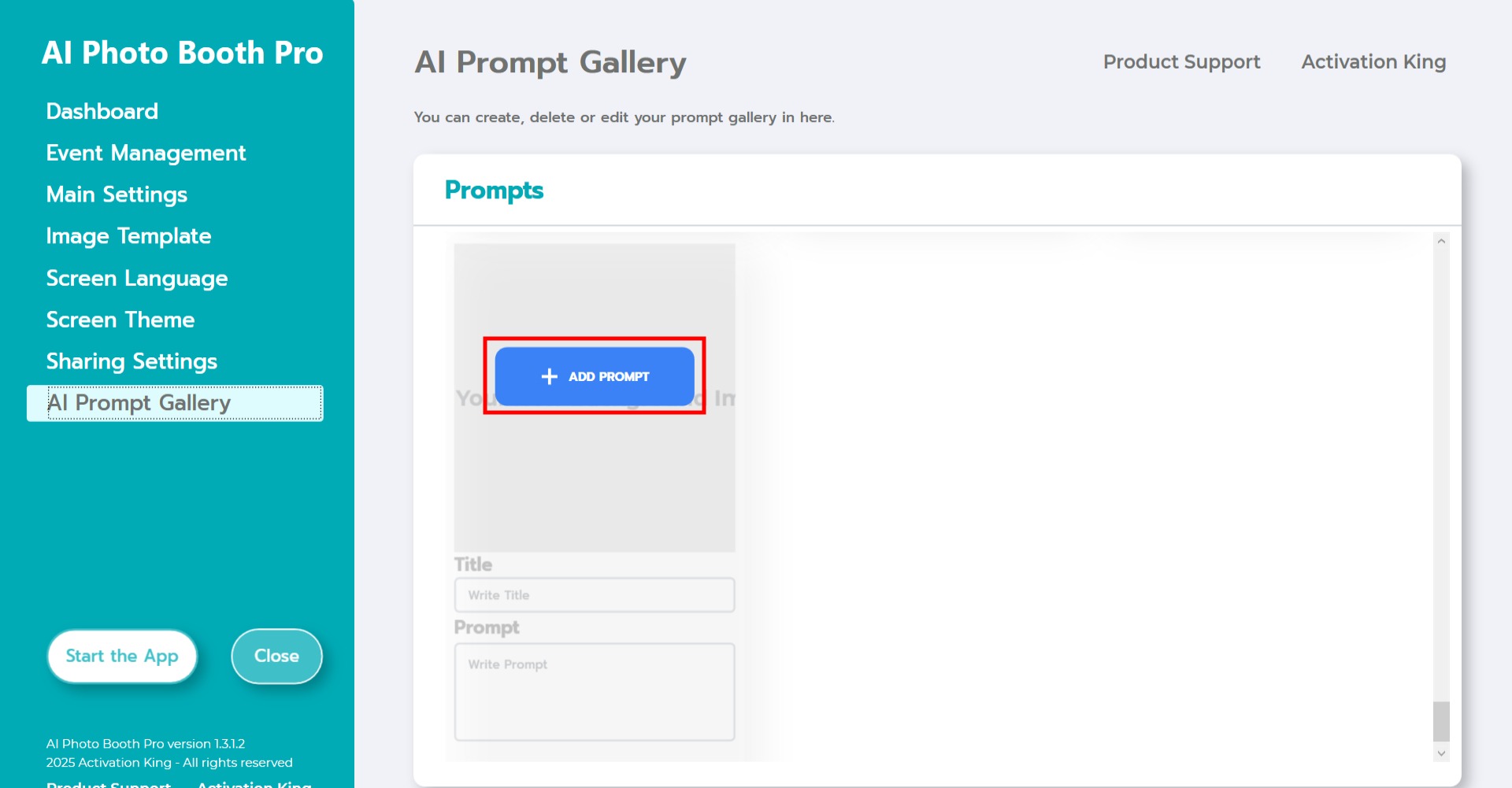Click the Close button in sidebar
1512x788 pixels.
(276, 656)
